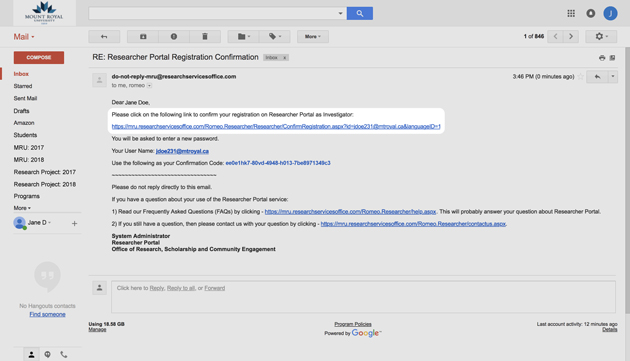Open the account avatar J
The height and width of the screenshot is (361, 630).
(610, 13)
